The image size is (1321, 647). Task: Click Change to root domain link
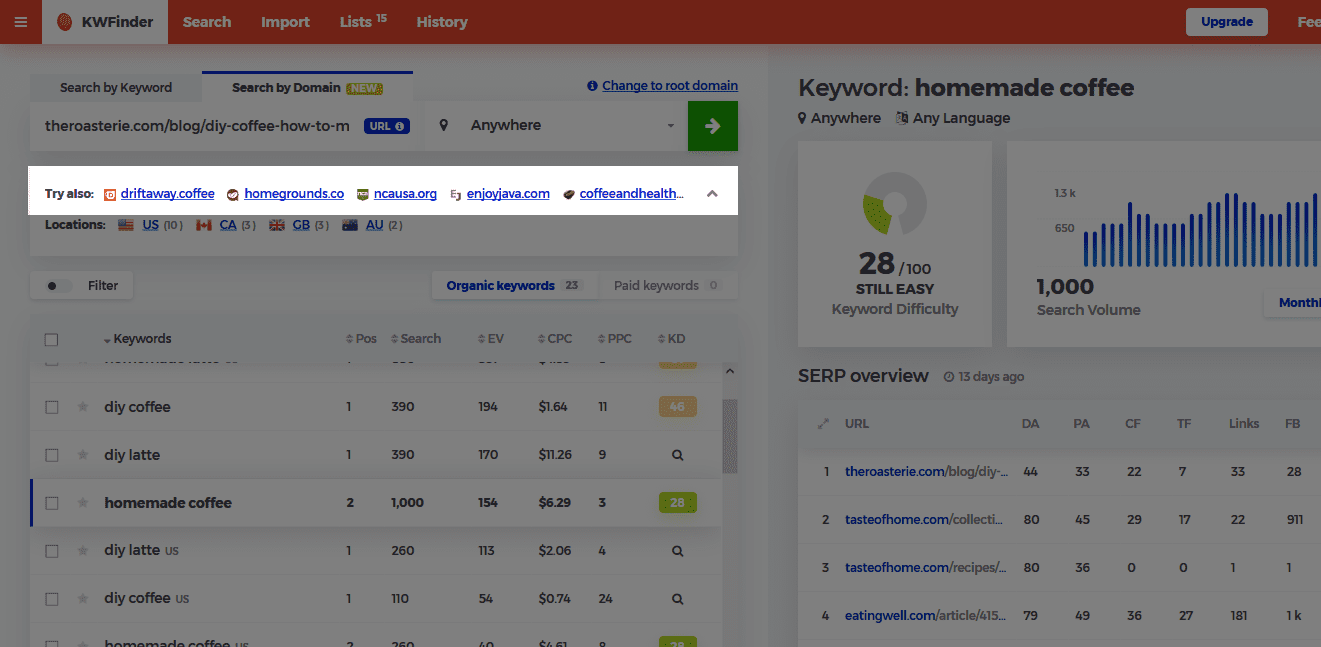tap(670, 86)
